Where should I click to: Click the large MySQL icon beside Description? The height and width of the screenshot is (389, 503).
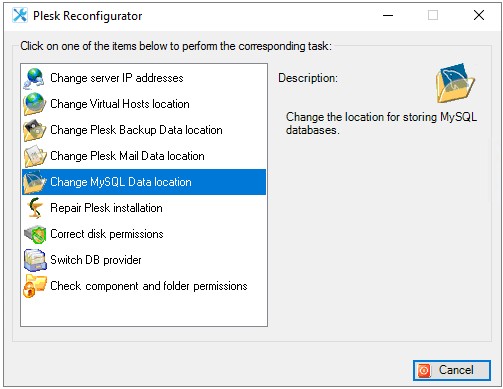click(x=455, y=83)
